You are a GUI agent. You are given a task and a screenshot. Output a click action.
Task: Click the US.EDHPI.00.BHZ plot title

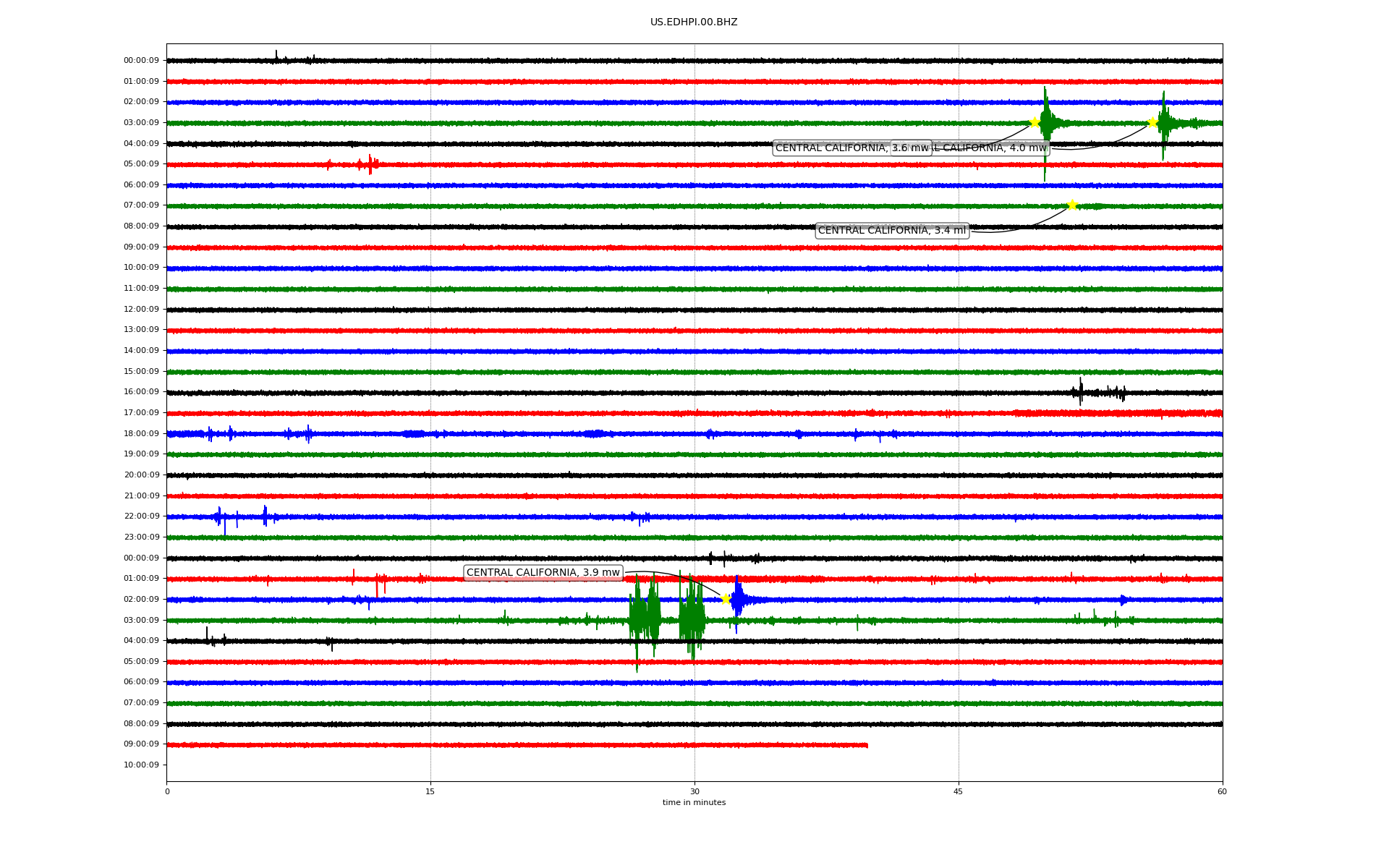(693, 22)
